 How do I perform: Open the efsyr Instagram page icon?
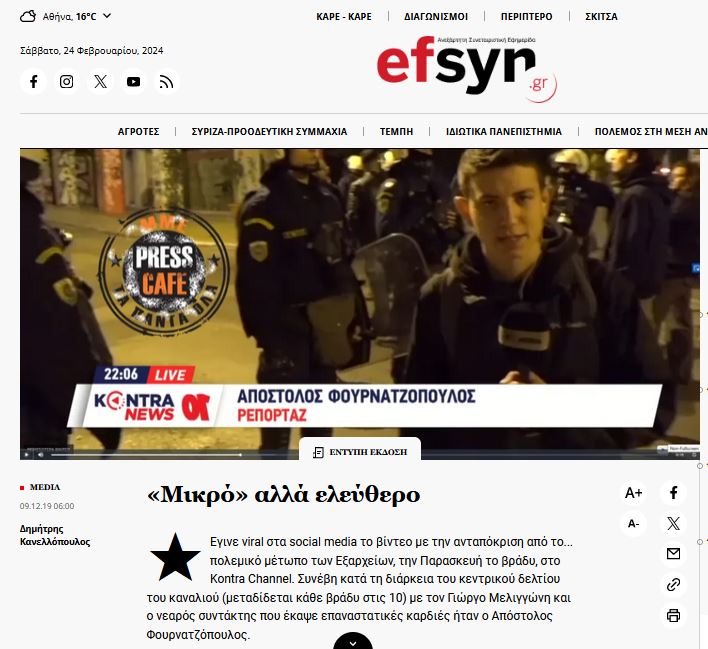point(67,82)
